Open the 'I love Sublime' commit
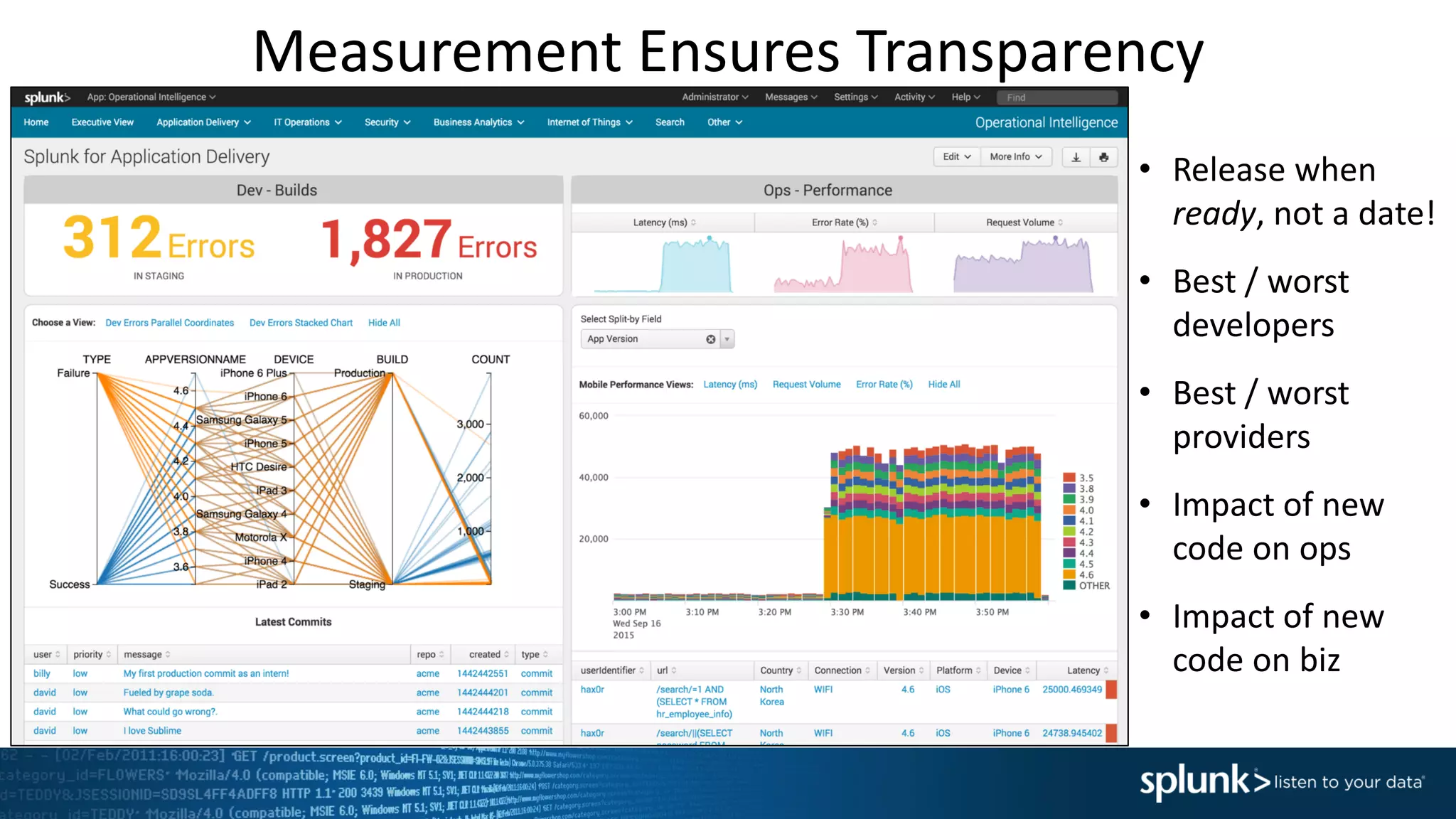Image resolution: width=1456 pixels, height=819 pixels. point(152,731)
